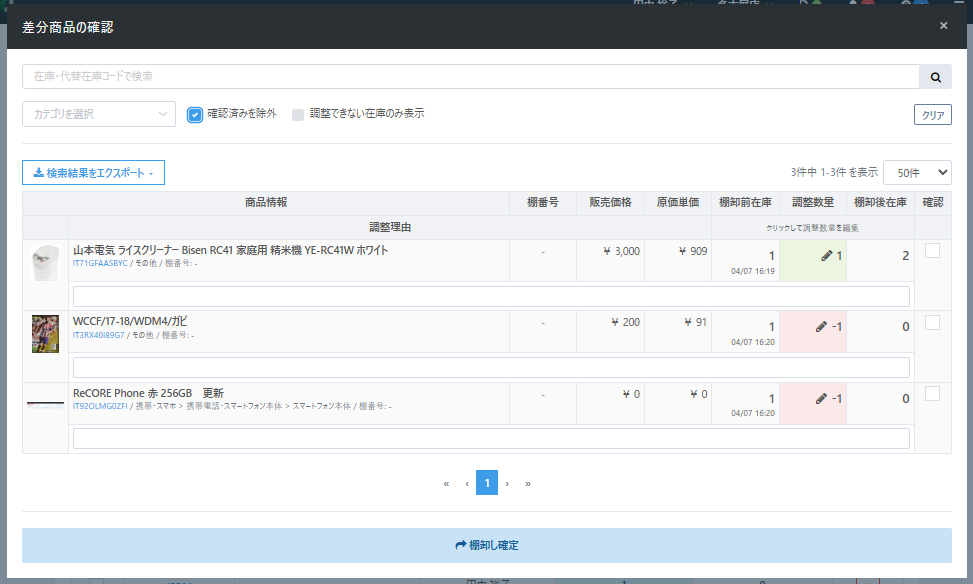The image size is (973, 584).
Task: Click the 3件中 1-3件 を表示 count text
Action: [834, 173]
